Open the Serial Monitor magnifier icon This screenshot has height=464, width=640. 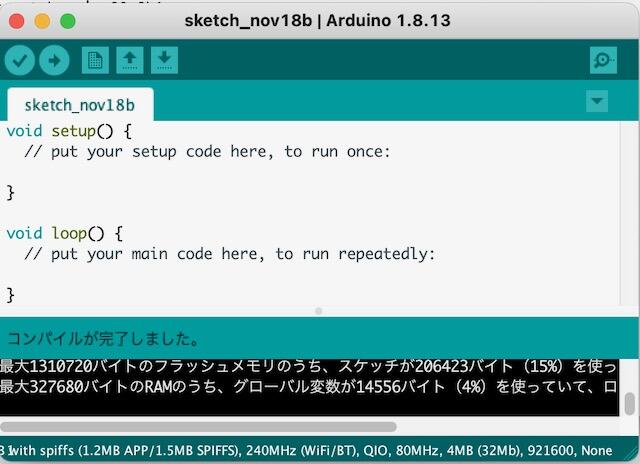click(x=603, y=60)
